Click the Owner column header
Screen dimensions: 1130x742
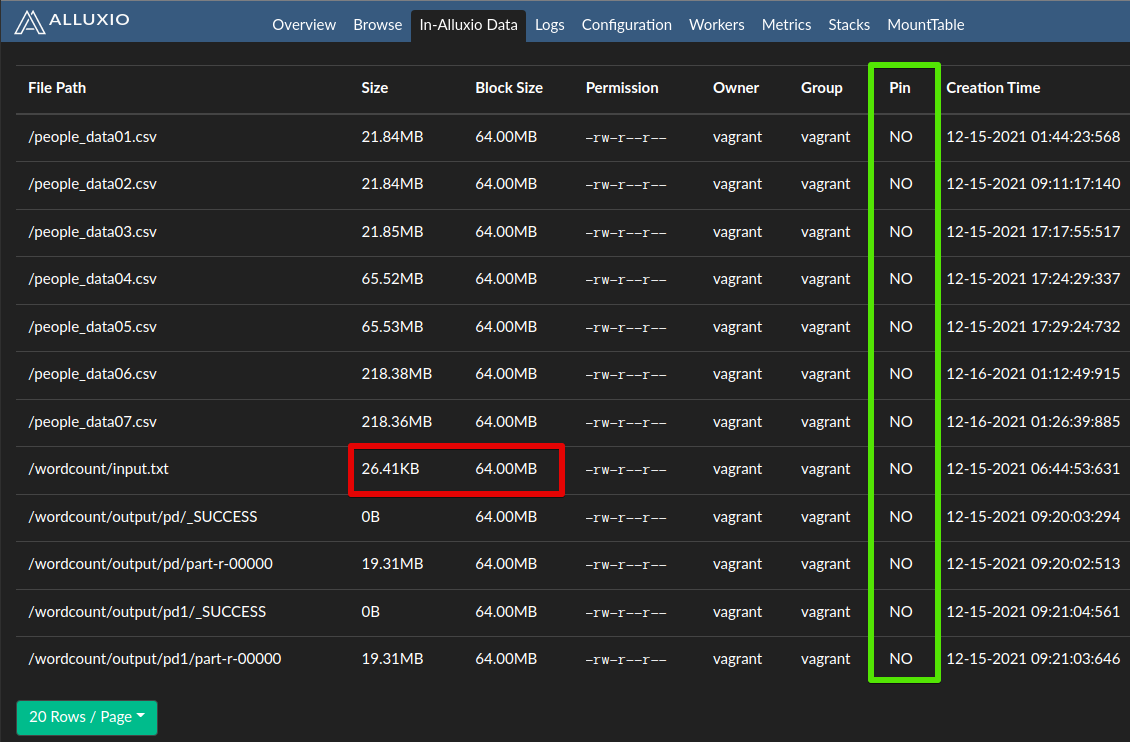click(736, 88)
